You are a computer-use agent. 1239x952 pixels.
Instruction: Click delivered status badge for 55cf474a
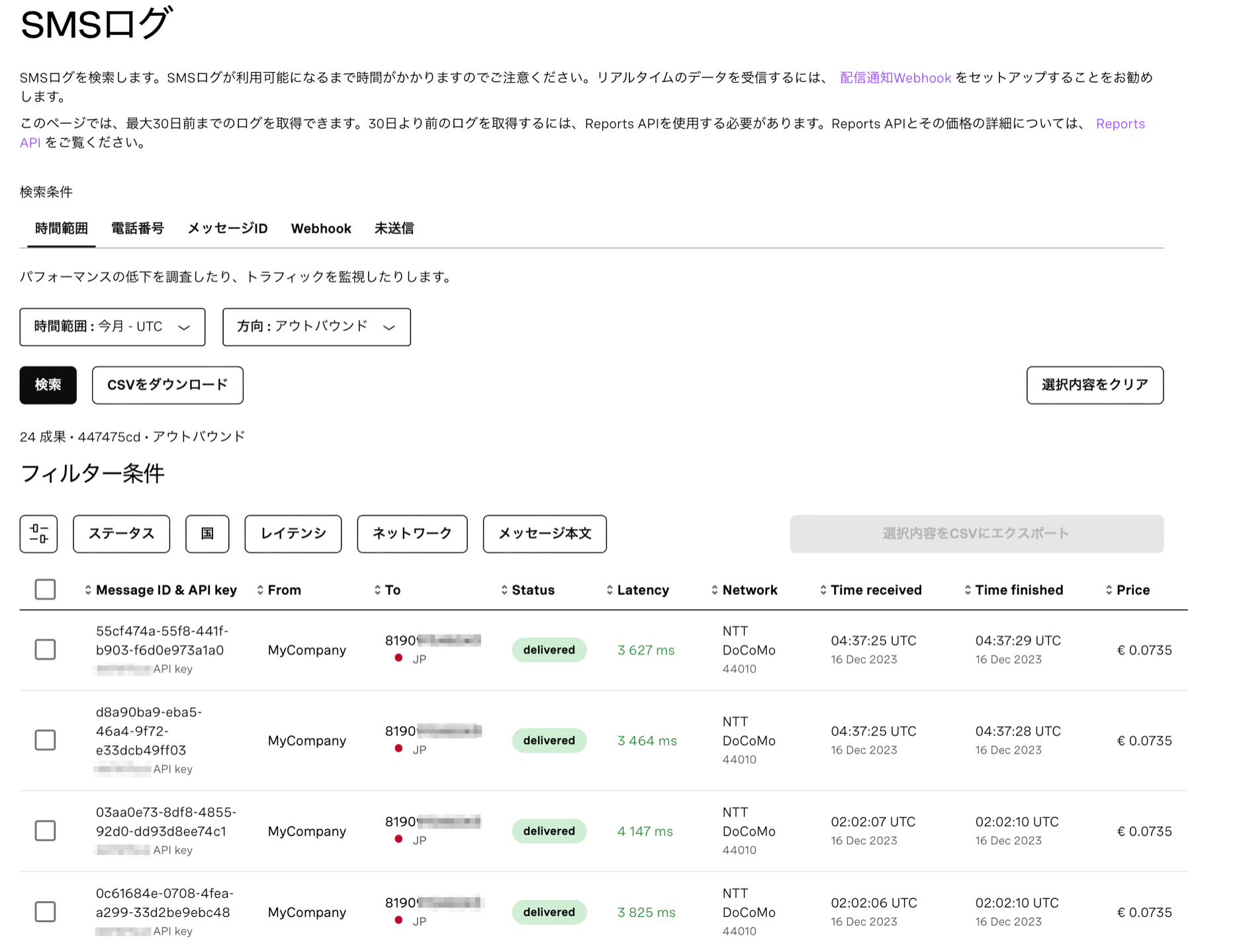point(549,650)
